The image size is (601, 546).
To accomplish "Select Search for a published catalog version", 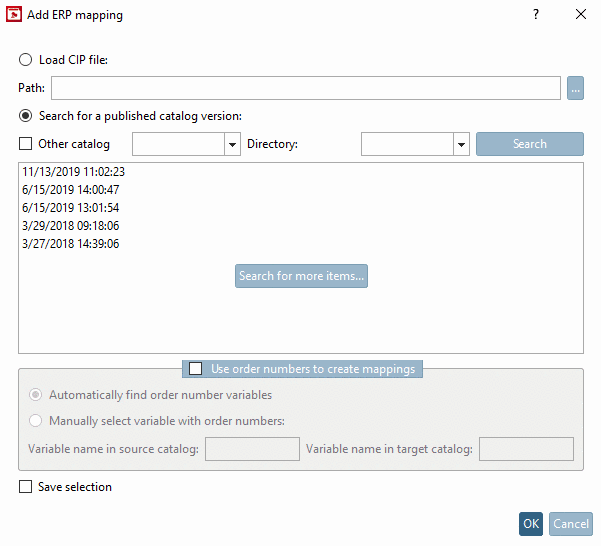I will 26,116.
